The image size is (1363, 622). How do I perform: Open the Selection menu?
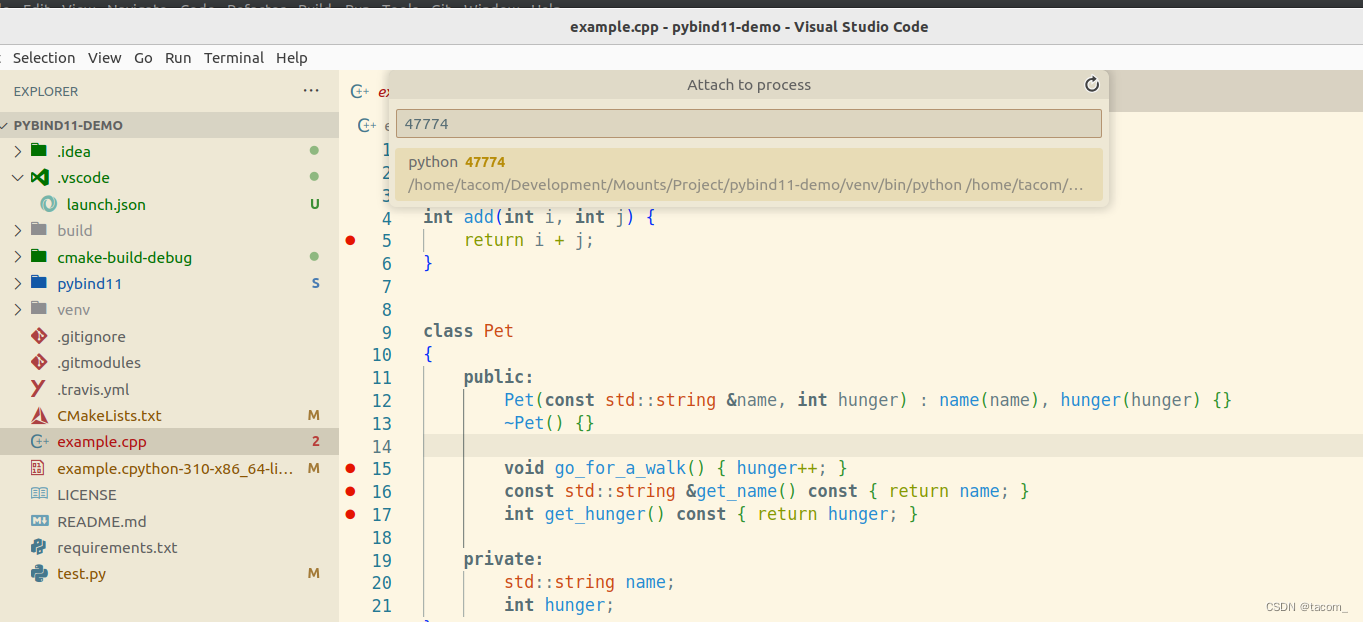pos(43,58)
